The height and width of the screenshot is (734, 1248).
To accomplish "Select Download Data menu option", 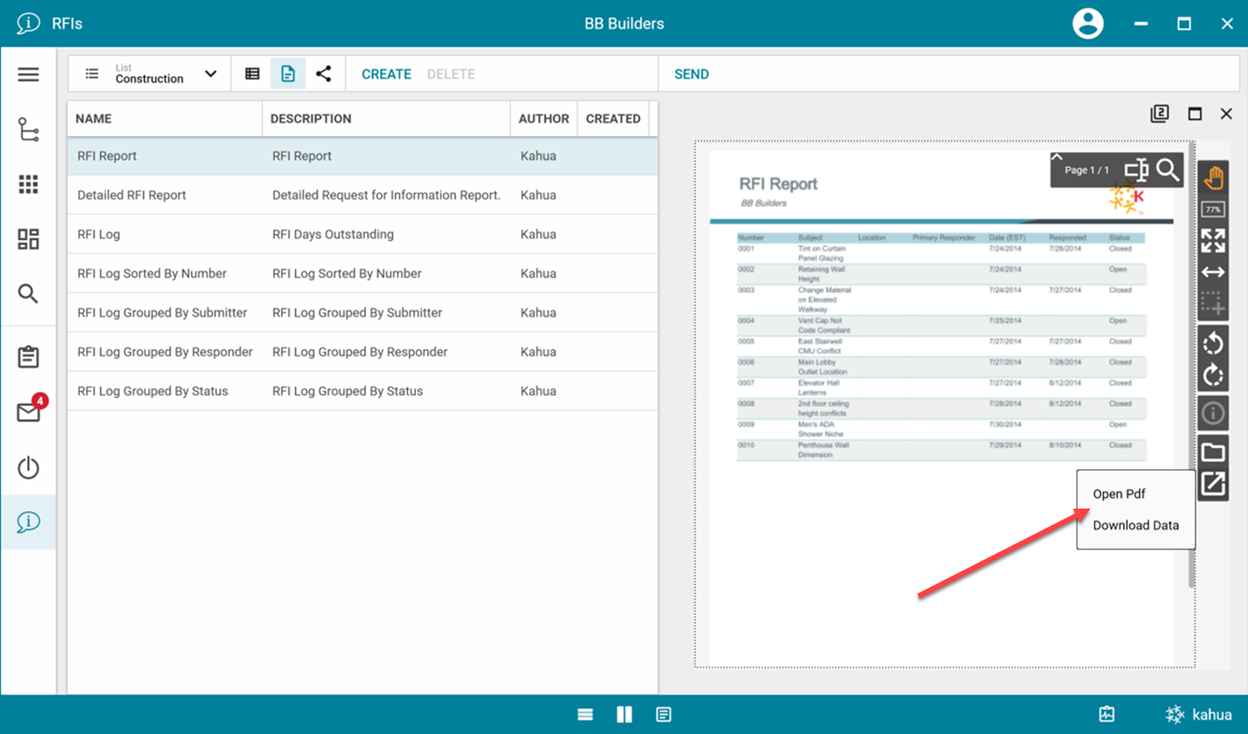I will 1135,525.
